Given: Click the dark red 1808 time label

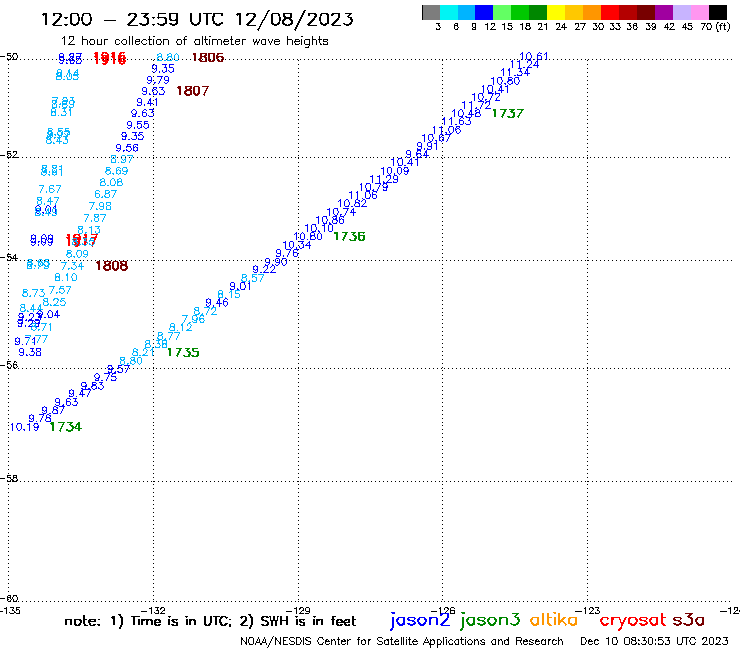Looking at the screenshot, I should point(111,266).
